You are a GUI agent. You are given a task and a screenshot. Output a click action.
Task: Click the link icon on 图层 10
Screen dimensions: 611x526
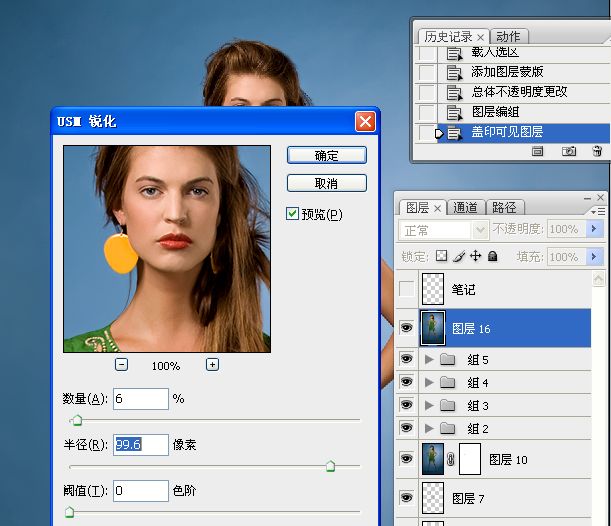pyautogui.click(x=451, y=459)
